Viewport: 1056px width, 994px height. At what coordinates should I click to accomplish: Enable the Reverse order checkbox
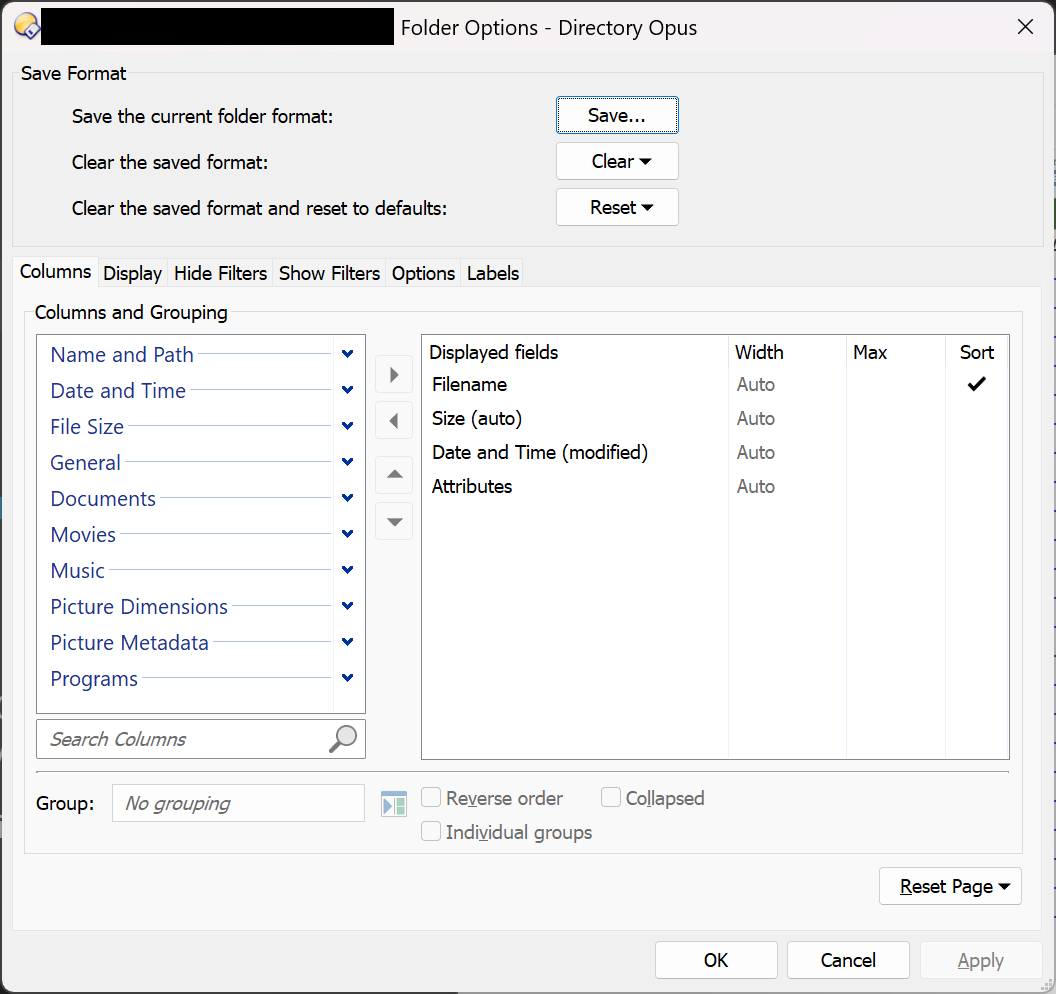(x=431, y=798)
